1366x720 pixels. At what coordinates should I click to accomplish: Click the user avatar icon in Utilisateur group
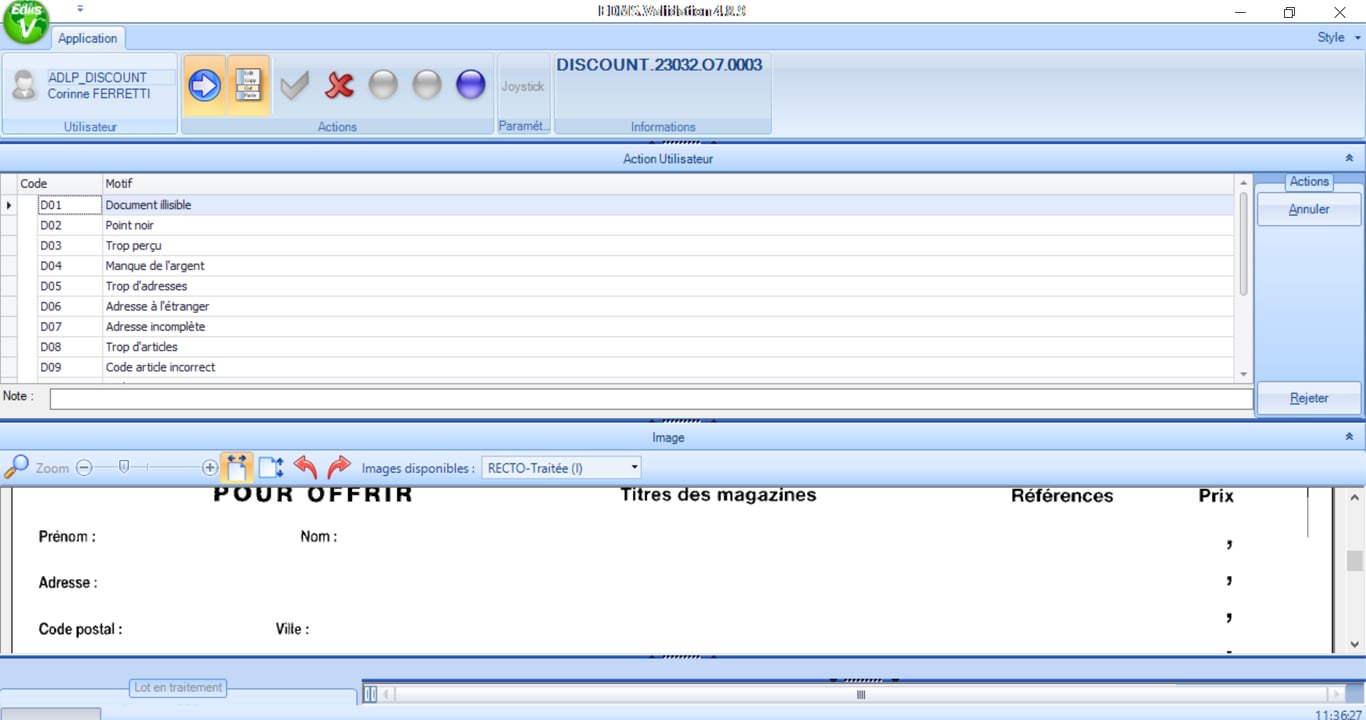pos(24,85)
